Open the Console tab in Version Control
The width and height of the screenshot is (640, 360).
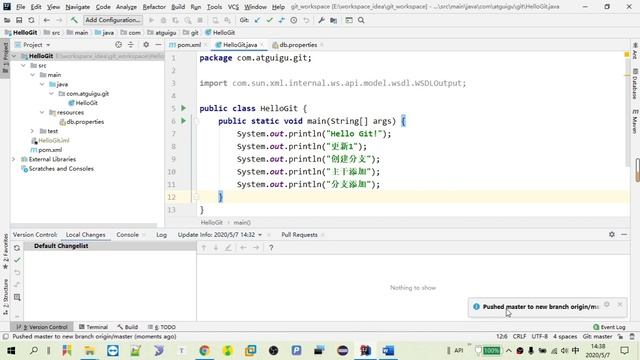[x=127, y=235]
